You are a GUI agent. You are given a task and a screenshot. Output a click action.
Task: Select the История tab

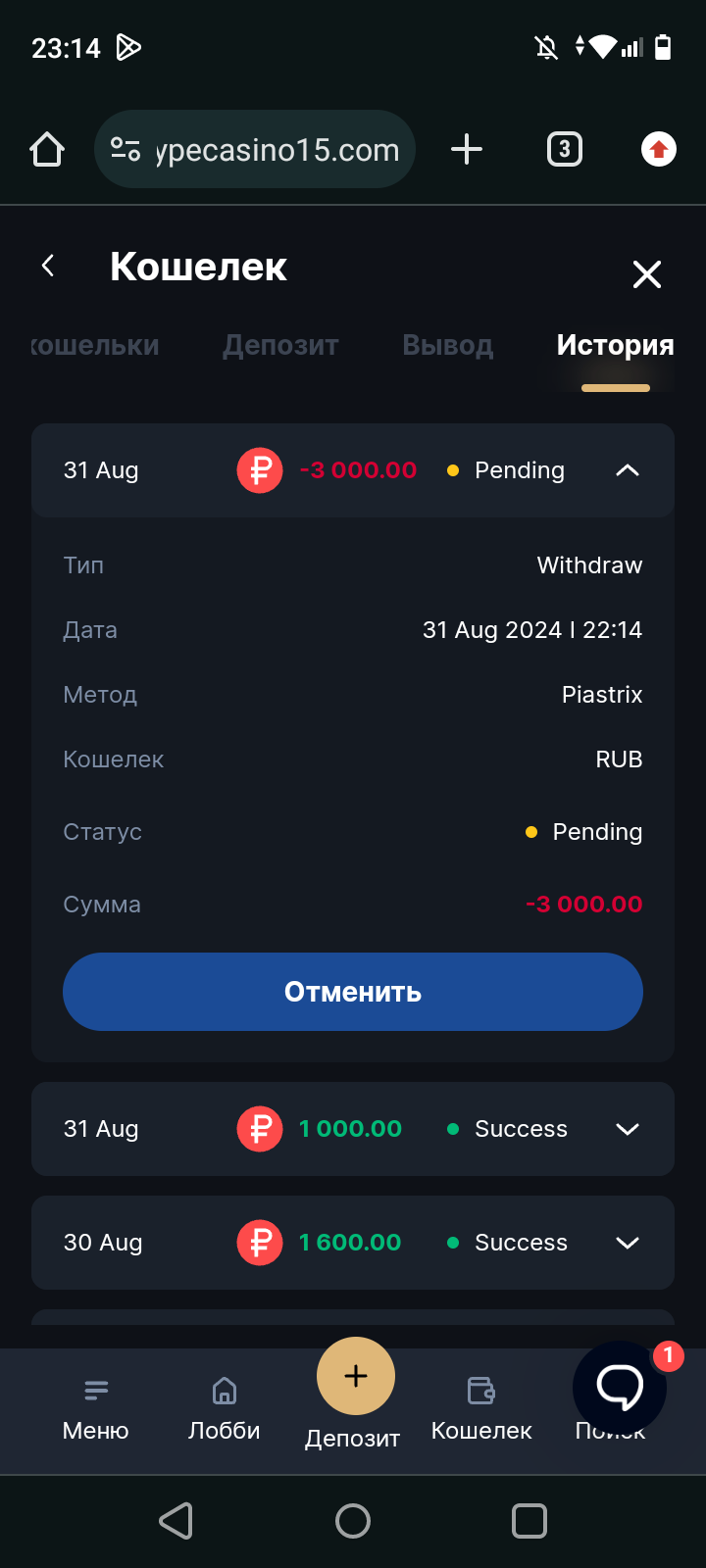pyautogui.click(x=615, y=345)
